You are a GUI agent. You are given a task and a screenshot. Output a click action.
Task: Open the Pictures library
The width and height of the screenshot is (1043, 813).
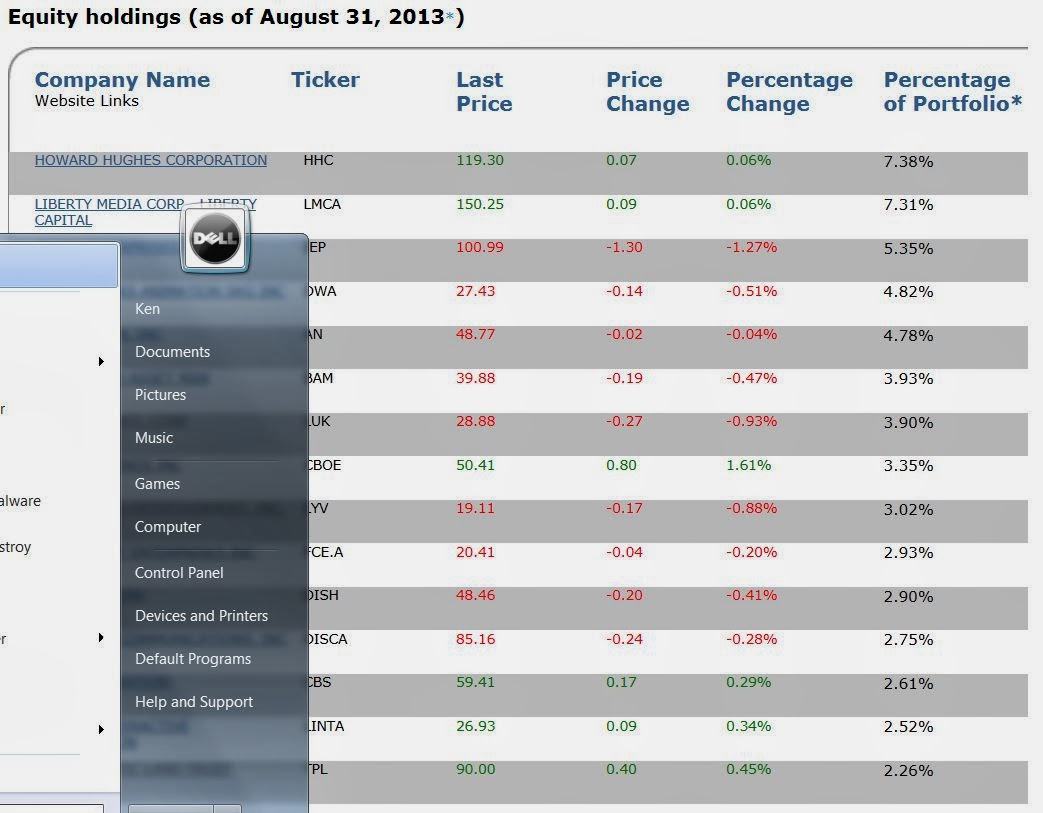click(160, 395)
